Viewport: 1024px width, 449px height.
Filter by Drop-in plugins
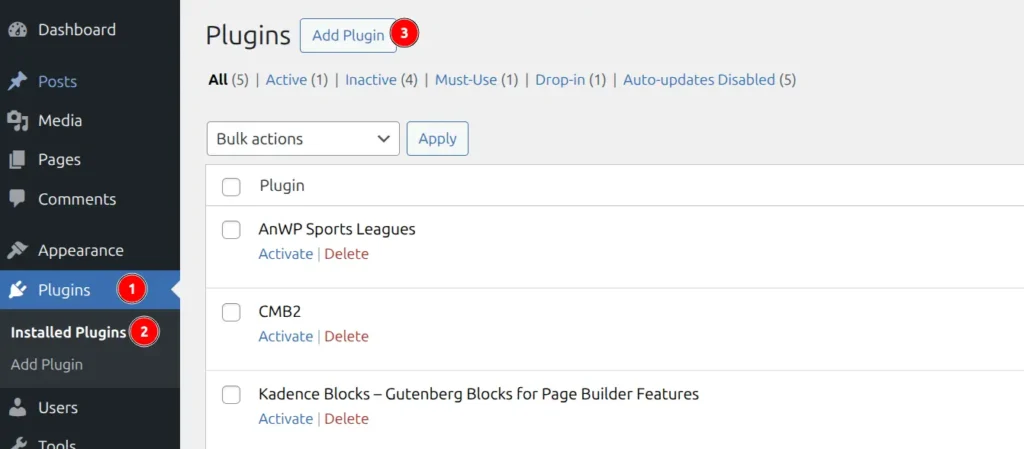click(560, 80)
